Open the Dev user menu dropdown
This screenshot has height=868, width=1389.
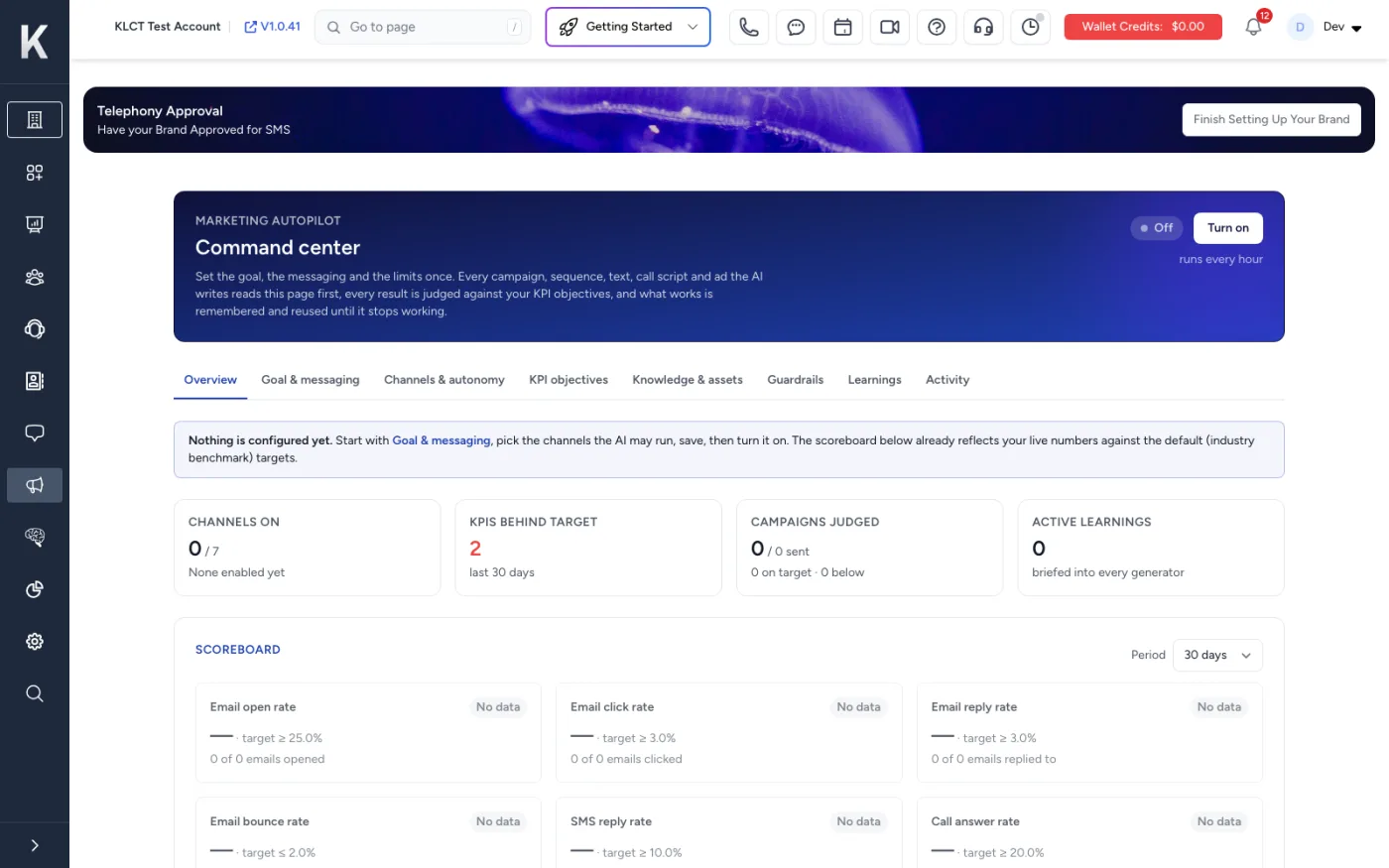click(1342, 27)
